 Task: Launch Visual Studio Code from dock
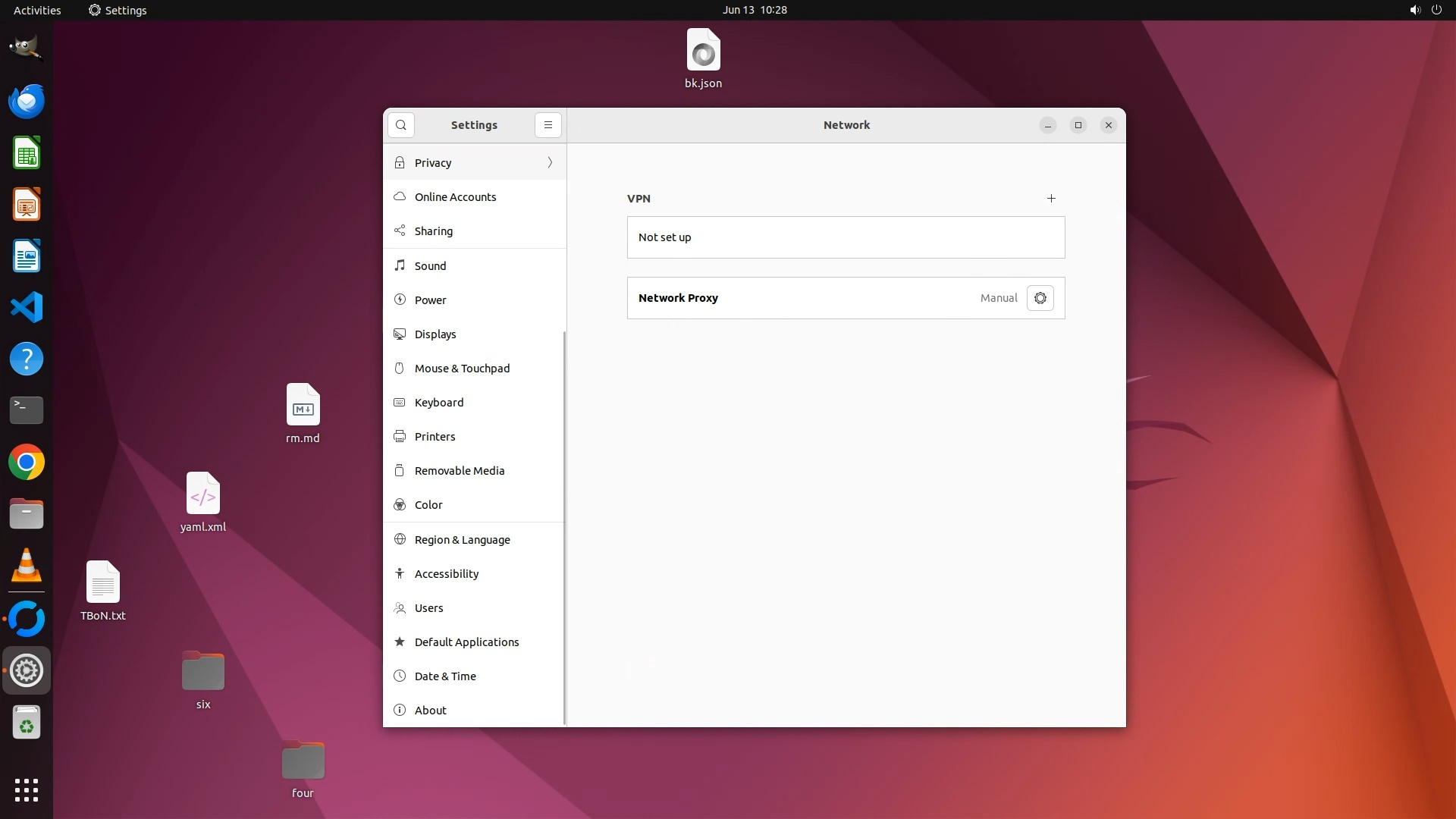[27, 308]
